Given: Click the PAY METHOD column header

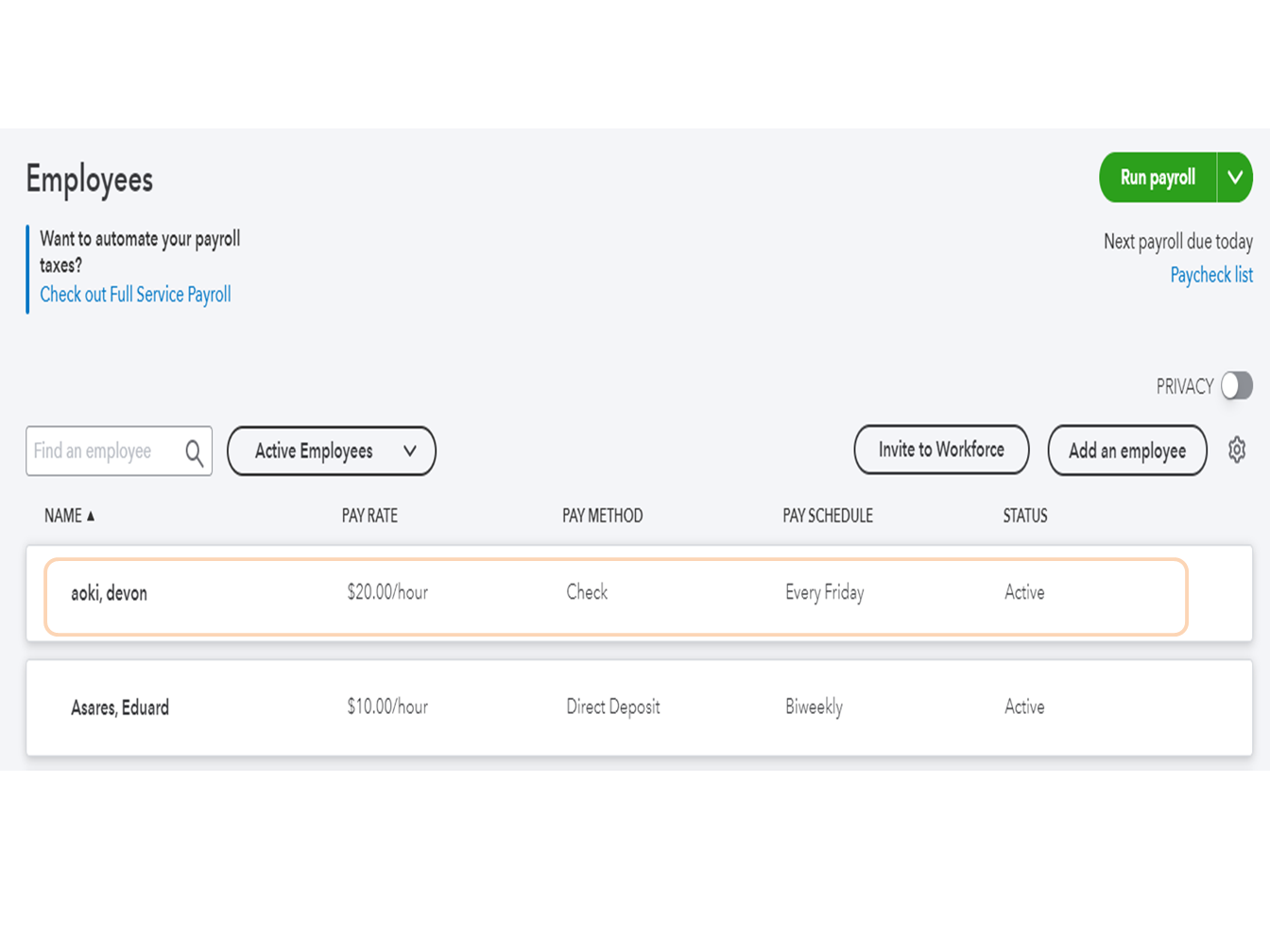Looking at the screenshot, I should (x=602, y=516).
